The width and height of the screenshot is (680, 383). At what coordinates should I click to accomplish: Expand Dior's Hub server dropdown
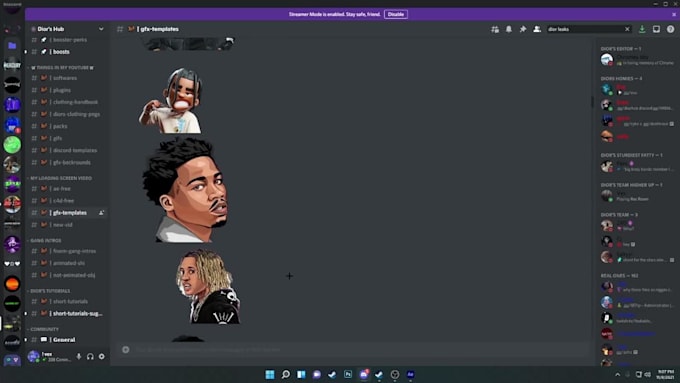(101, 29)
